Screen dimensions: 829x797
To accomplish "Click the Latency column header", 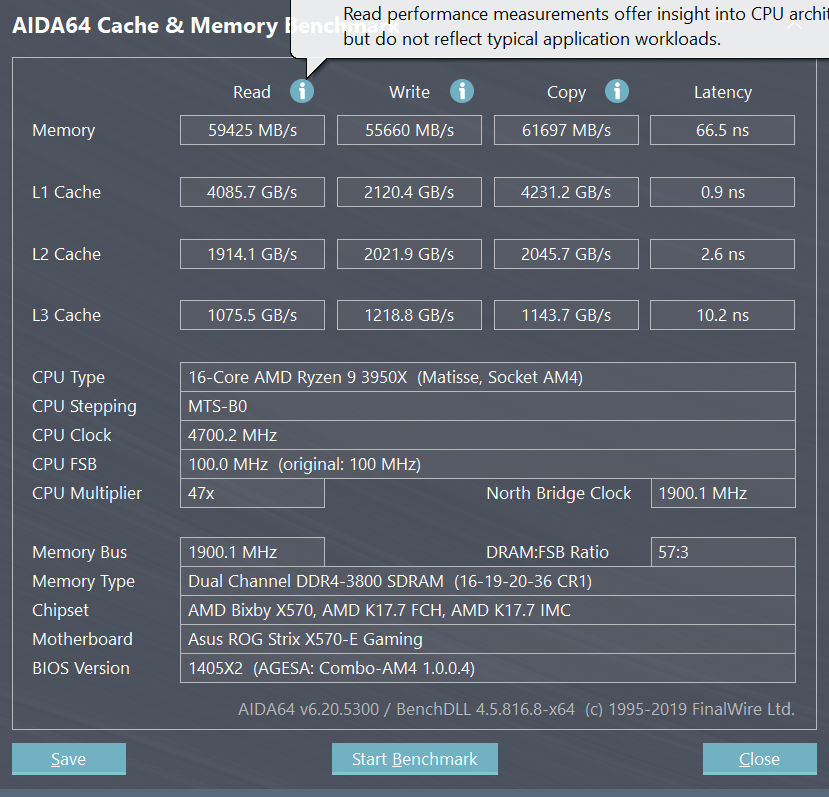I will pyautogui.click(x=723, y=93).
